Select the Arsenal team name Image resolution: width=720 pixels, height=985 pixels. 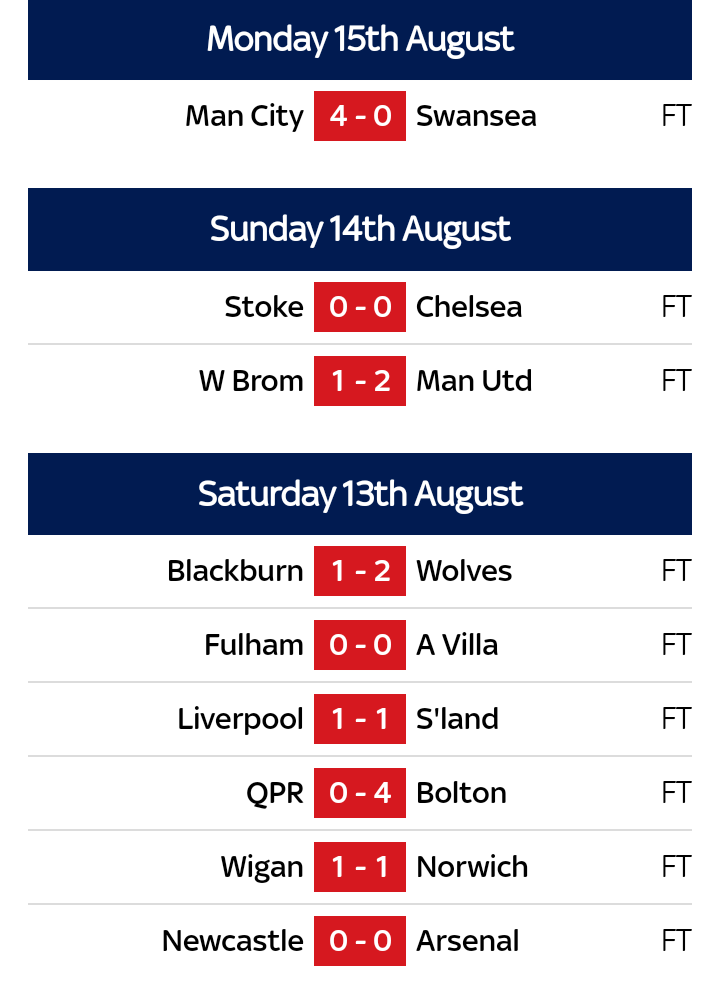coord(468,941)
